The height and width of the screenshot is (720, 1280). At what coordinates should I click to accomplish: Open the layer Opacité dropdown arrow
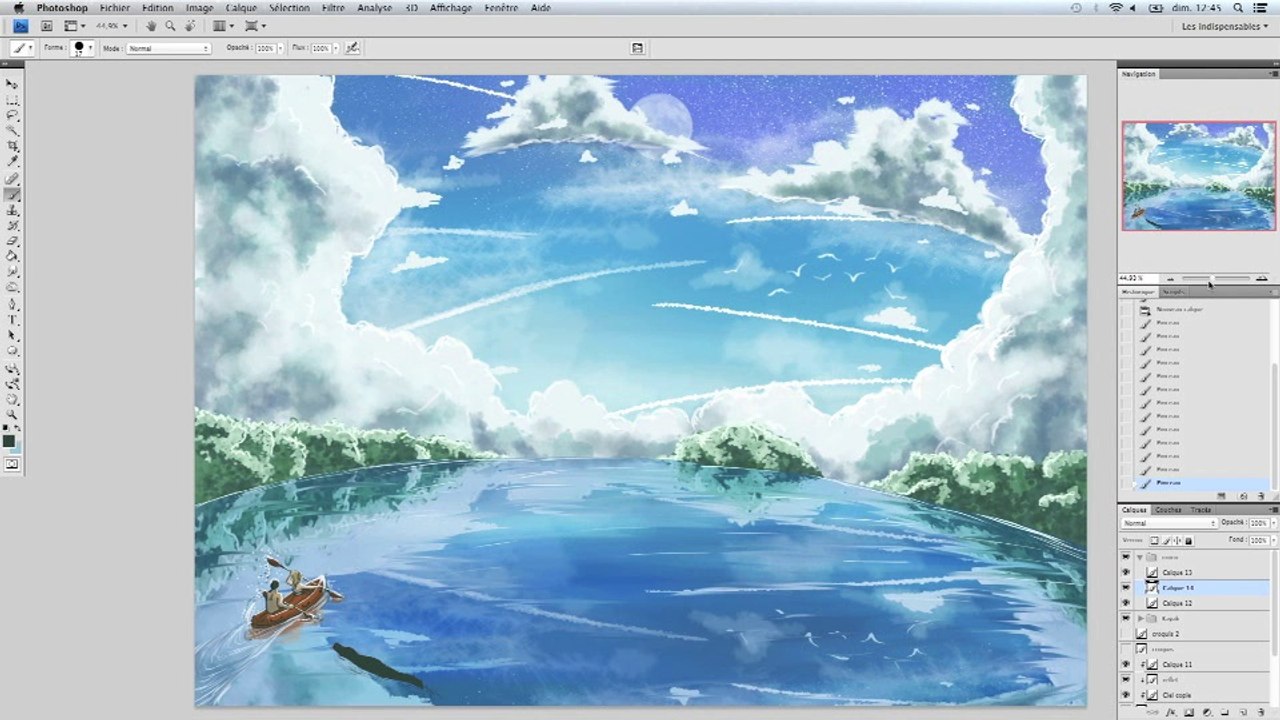point(1272,523)
